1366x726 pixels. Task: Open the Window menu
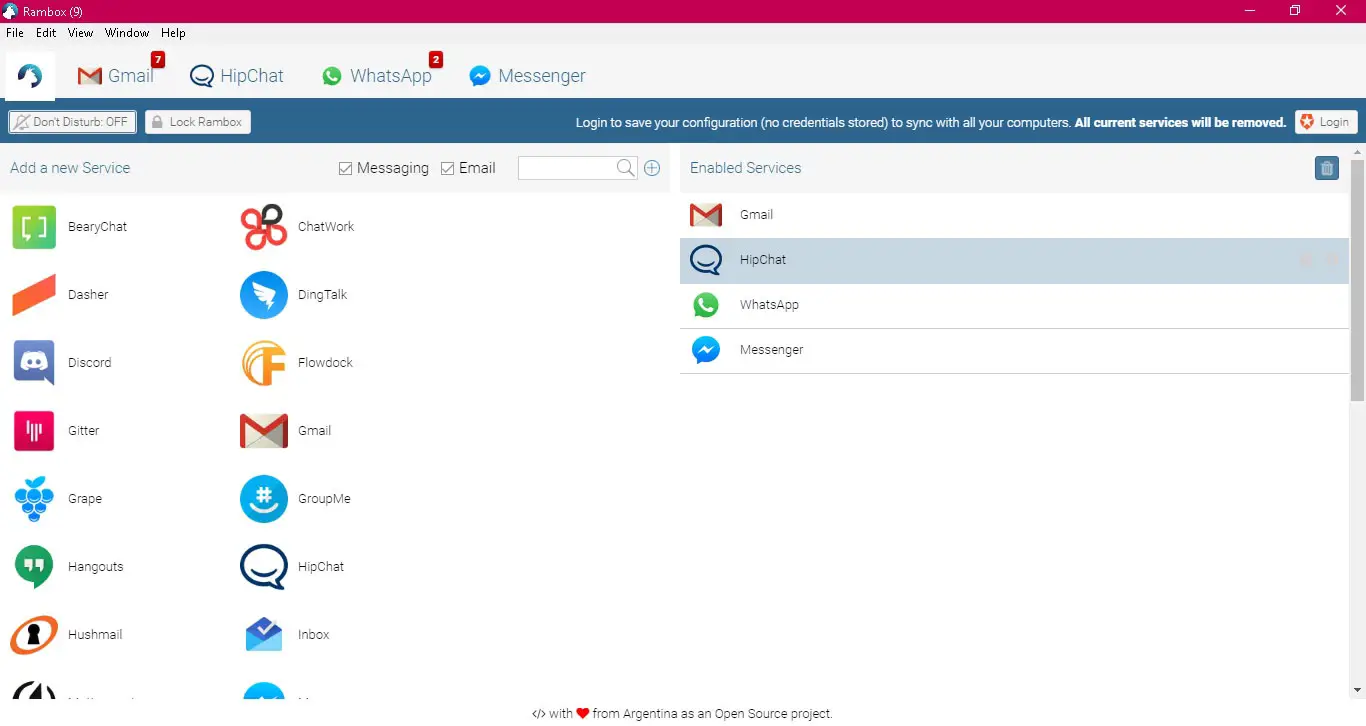point(127,33)
